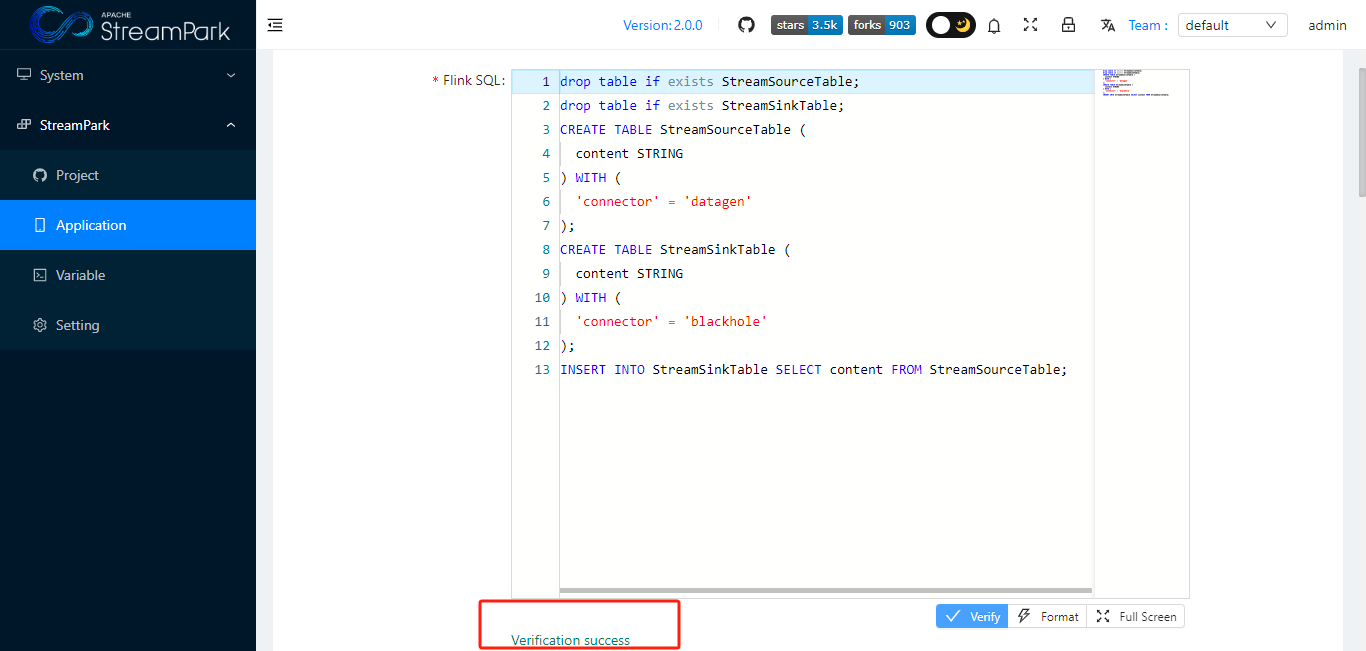Open the Setting menu item
This screenshot has height=651, width=1366.
(128, 325)
